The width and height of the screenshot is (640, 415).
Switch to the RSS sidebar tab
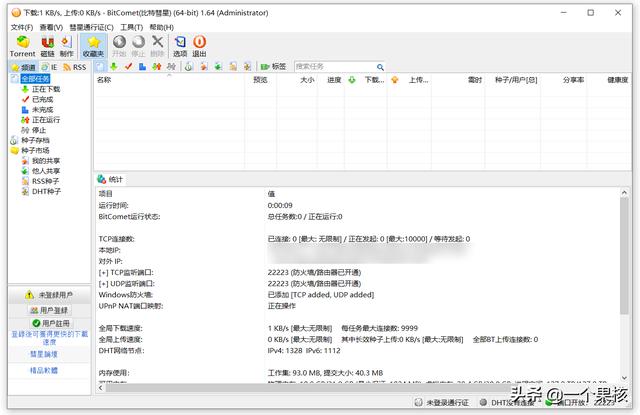pyautogui.click(x=75, y=67)
